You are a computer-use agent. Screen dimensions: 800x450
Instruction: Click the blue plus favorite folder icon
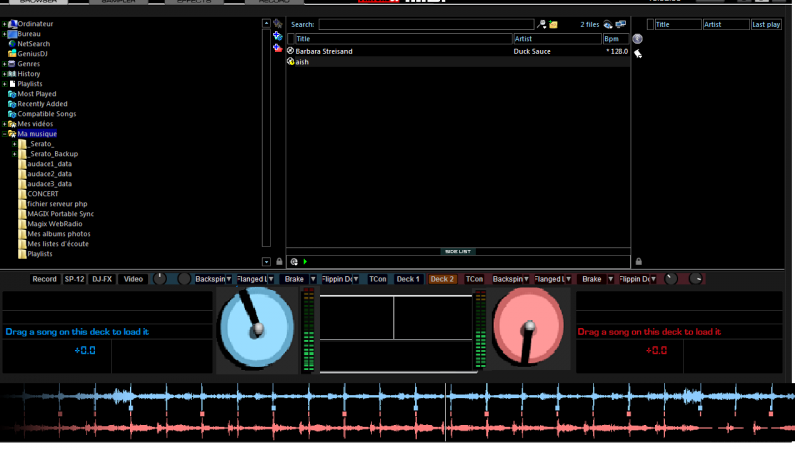pos(278,35)
